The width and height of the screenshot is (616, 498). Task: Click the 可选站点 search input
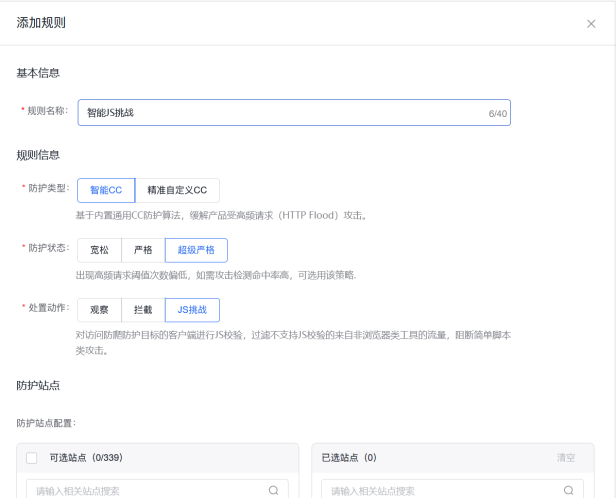157,490
